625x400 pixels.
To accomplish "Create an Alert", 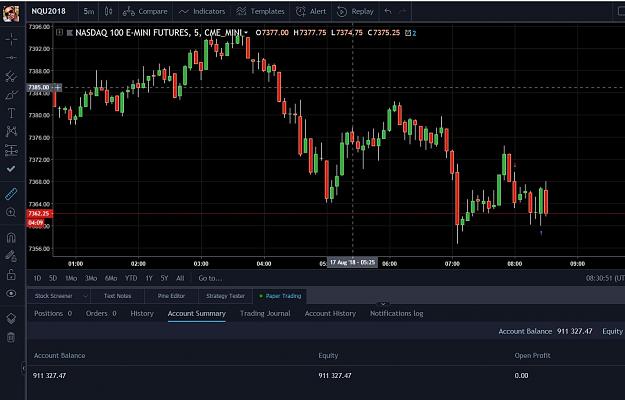I will pyautogui.click(x=311, y=12).
